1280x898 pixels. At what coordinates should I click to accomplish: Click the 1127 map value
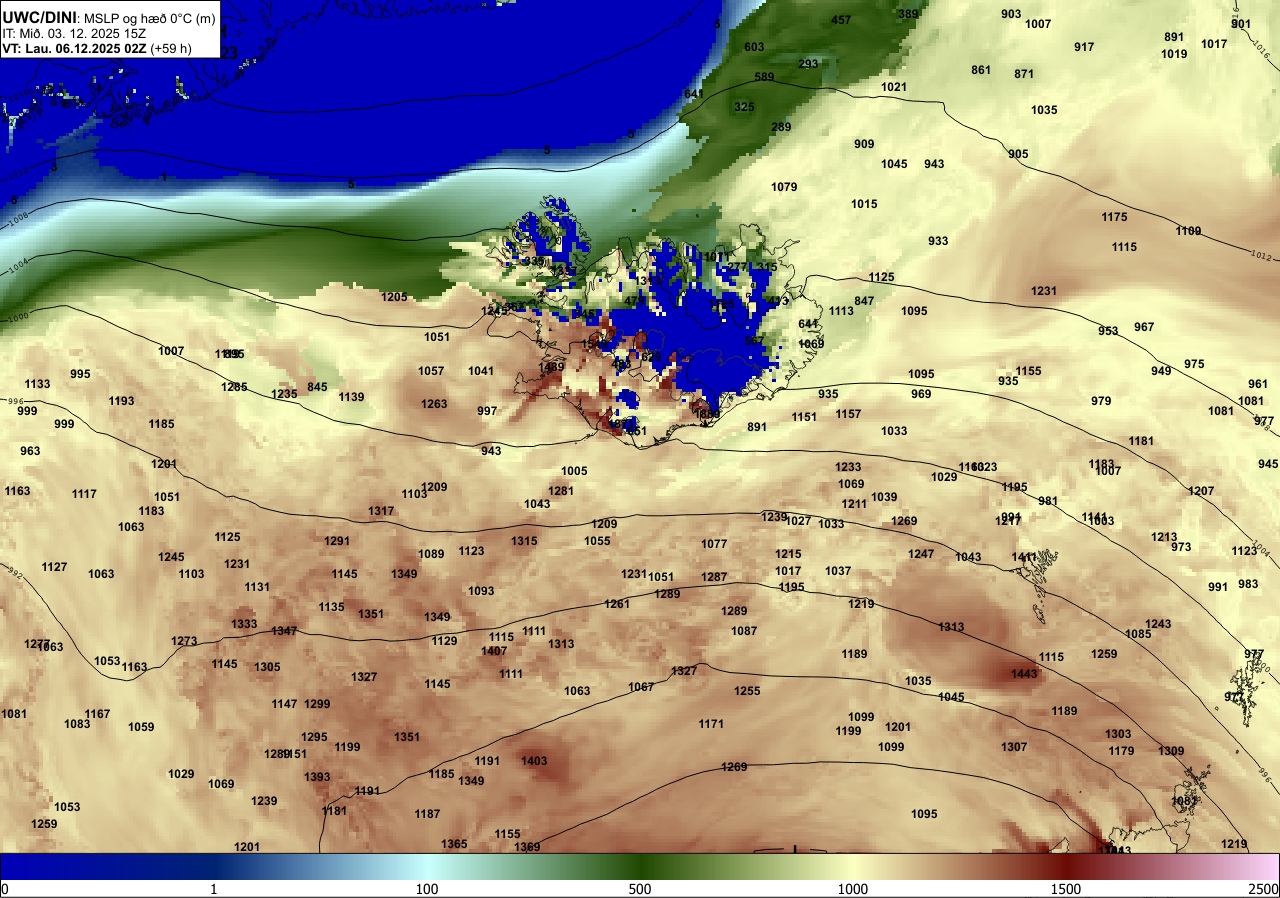click(x=54, y=567)
